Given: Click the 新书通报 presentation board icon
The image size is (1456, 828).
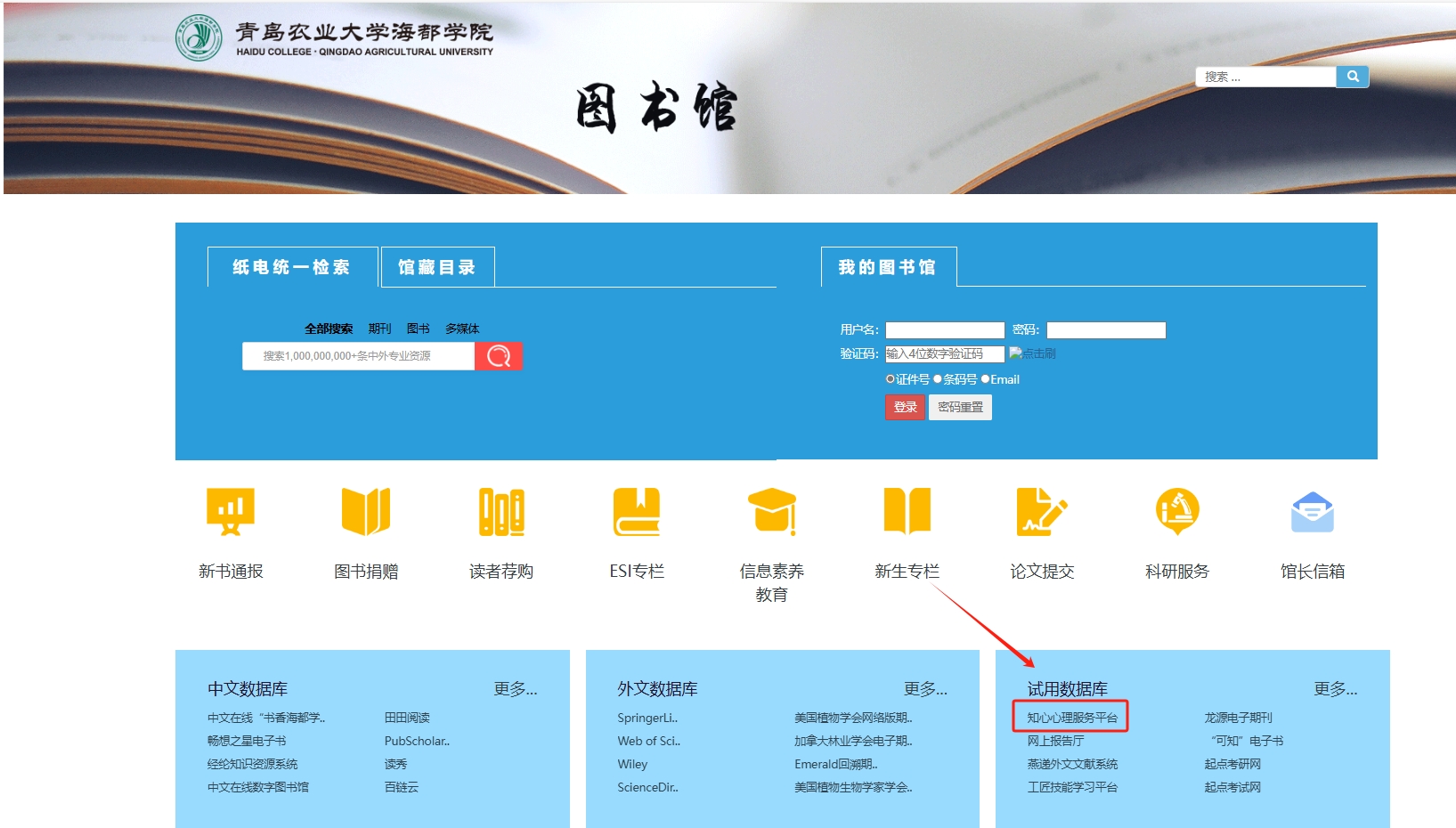Looking at the screenshot, I should [231, 512].
